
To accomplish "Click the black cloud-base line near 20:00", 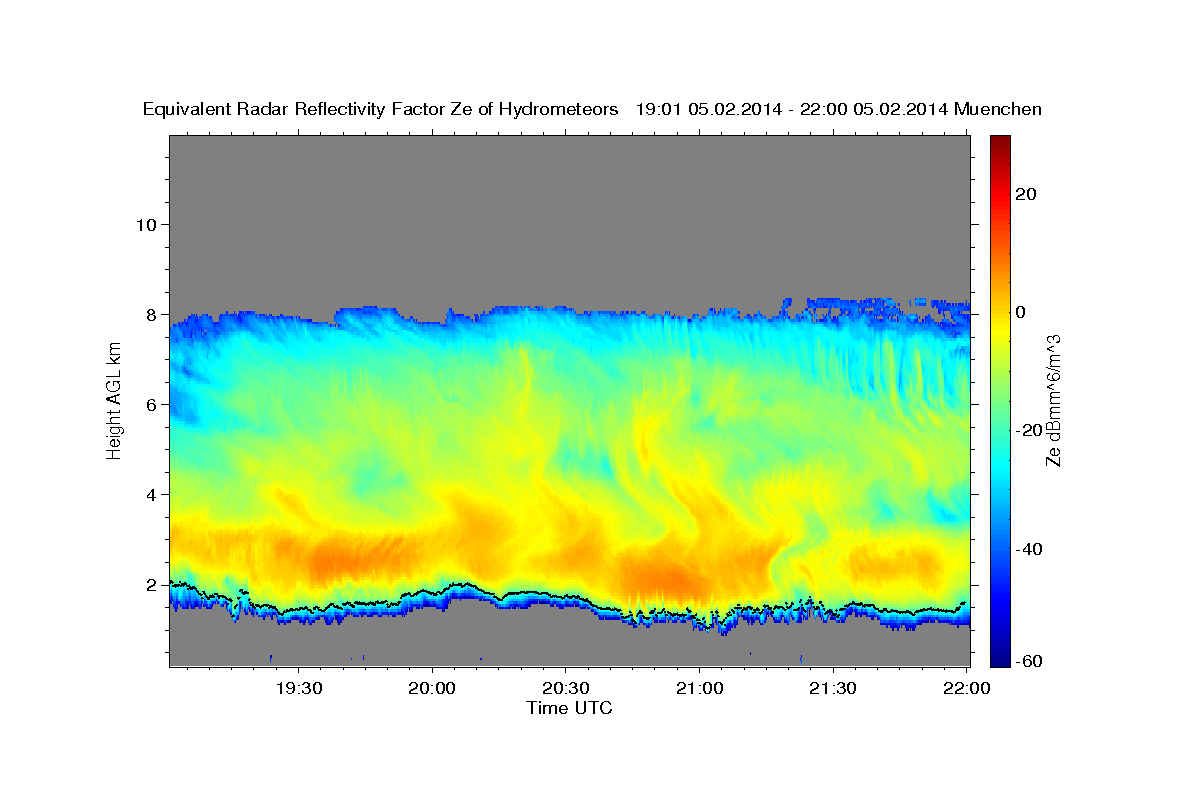I will tap(433, 592).
